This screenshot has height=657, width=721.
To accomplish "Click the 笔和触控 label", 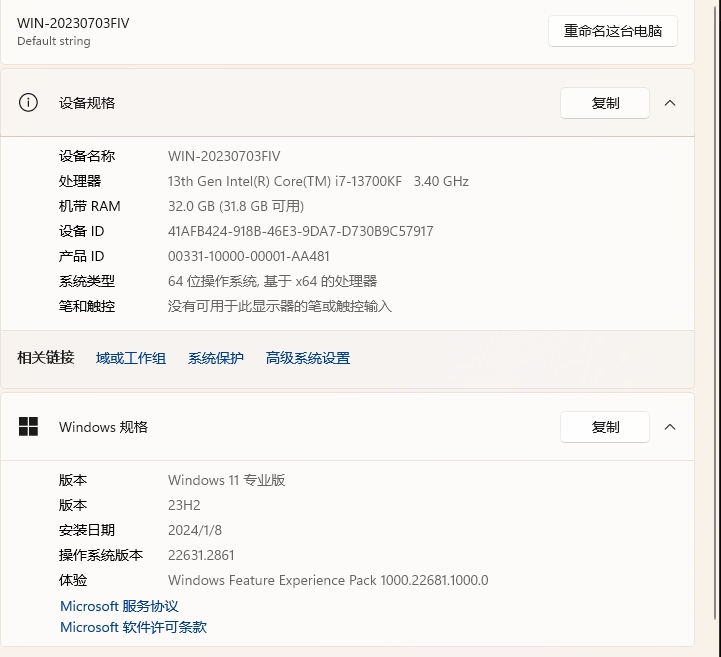I will coord(87,306).
